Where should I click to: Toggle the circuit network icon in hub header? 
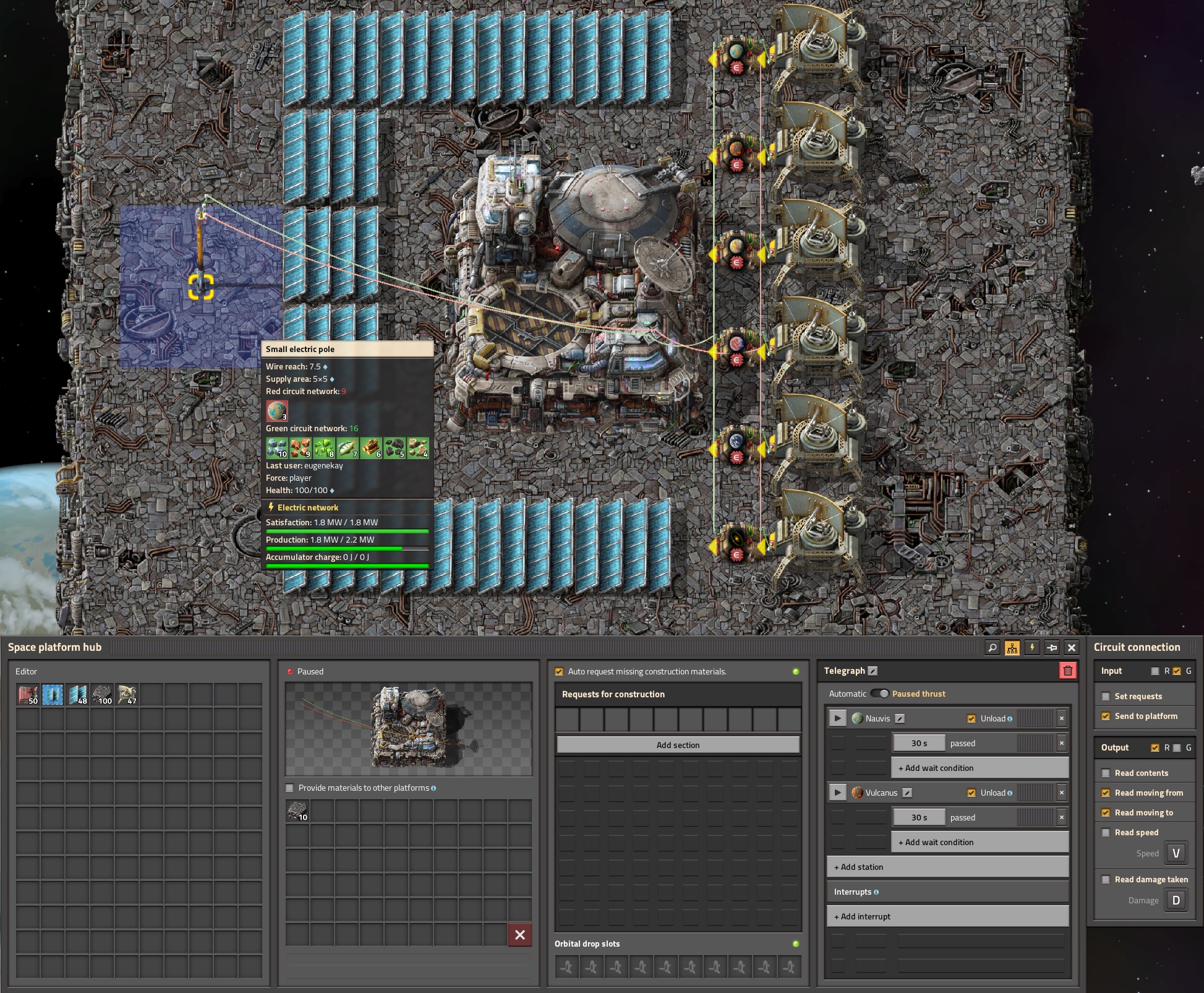click(x=1012, y=648)
